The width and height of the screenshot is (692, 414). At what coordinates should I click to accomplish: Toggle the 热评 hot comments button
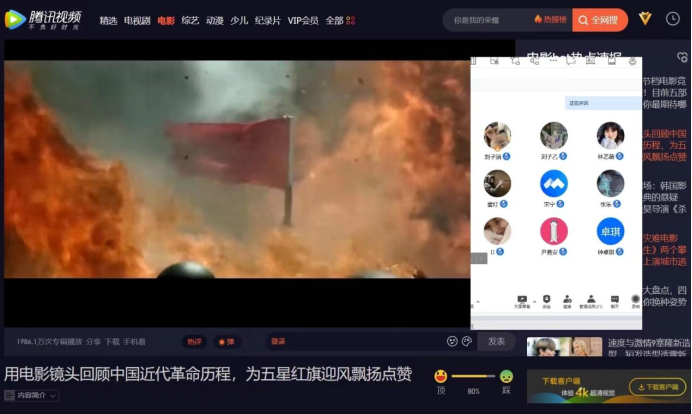tap(194, 341)
